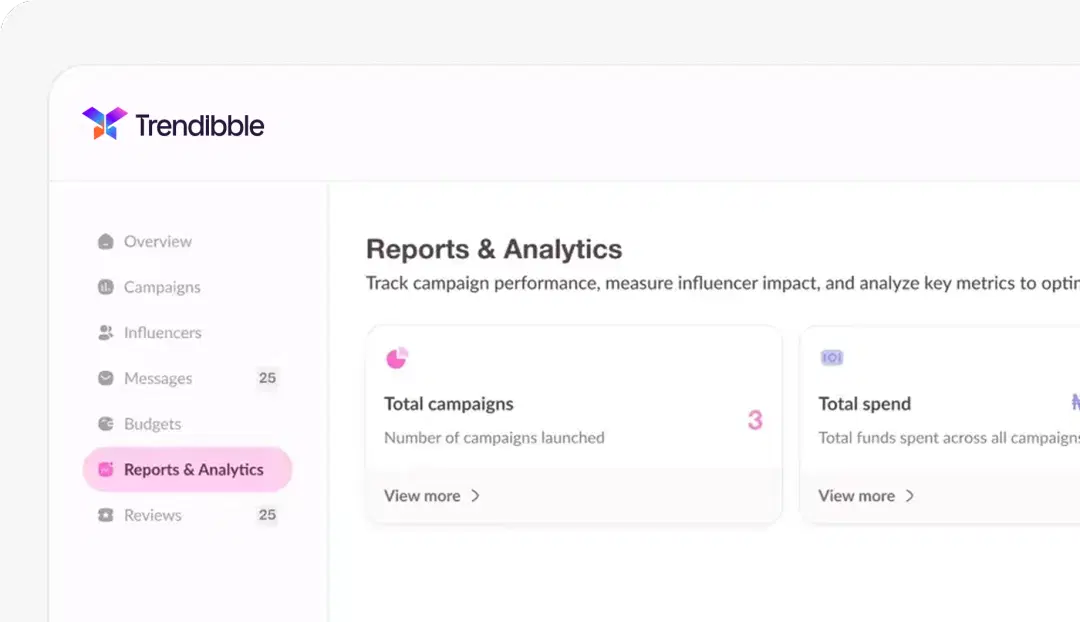Click the highlighted Reports & Analytics sidebar icon
Screen dimensions: 1080x622
coord(106,470)
